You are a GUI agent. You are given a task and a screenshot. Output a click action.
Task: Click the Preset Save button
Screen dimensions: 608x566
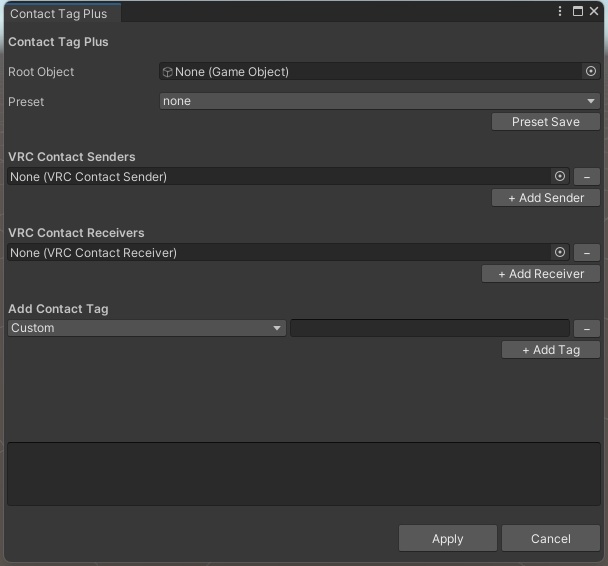[546, 122]
